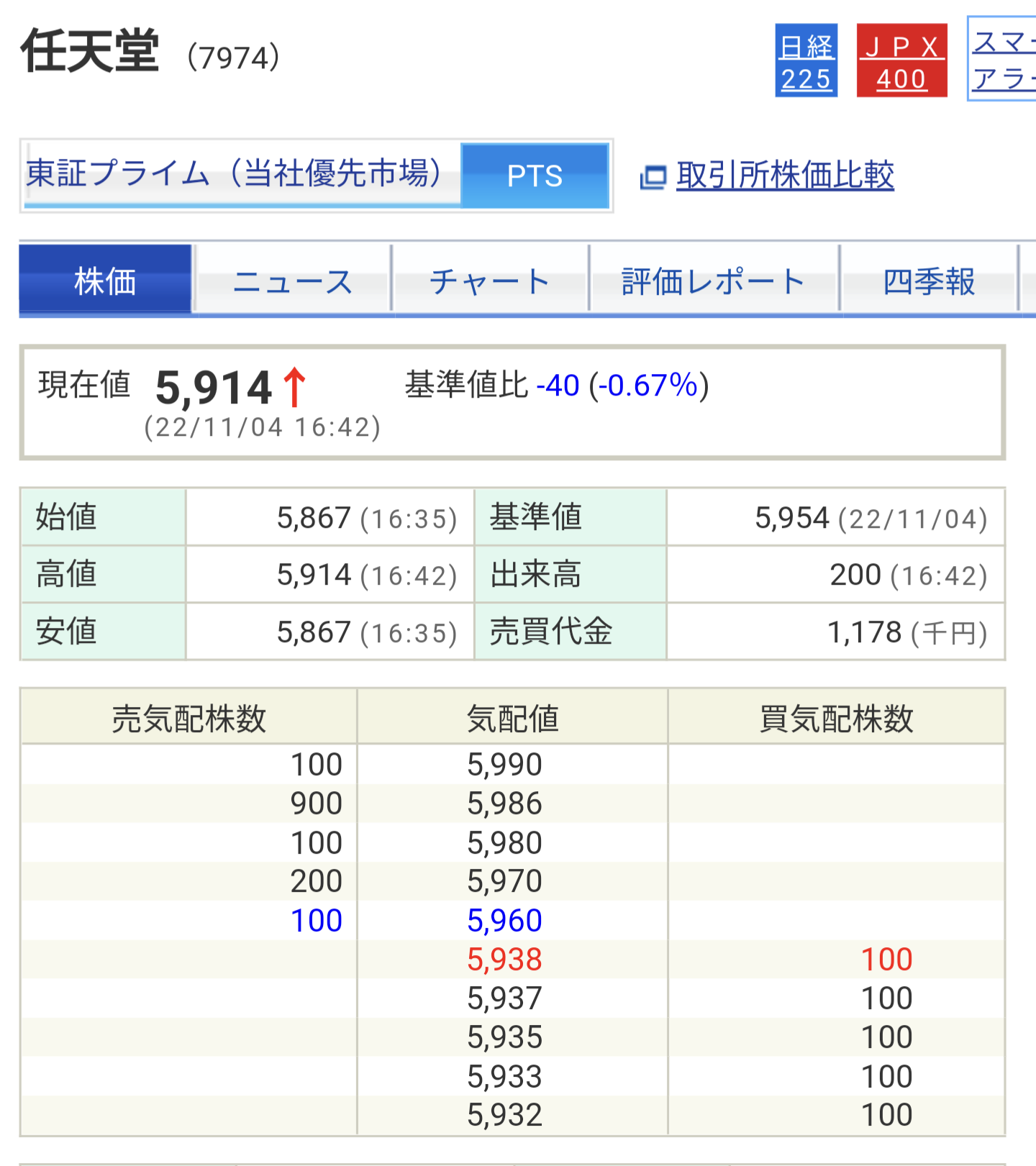Screen dimensions: 1036x1166
Task: Select ask price 5,980
Action: click(x=504, y=843)
